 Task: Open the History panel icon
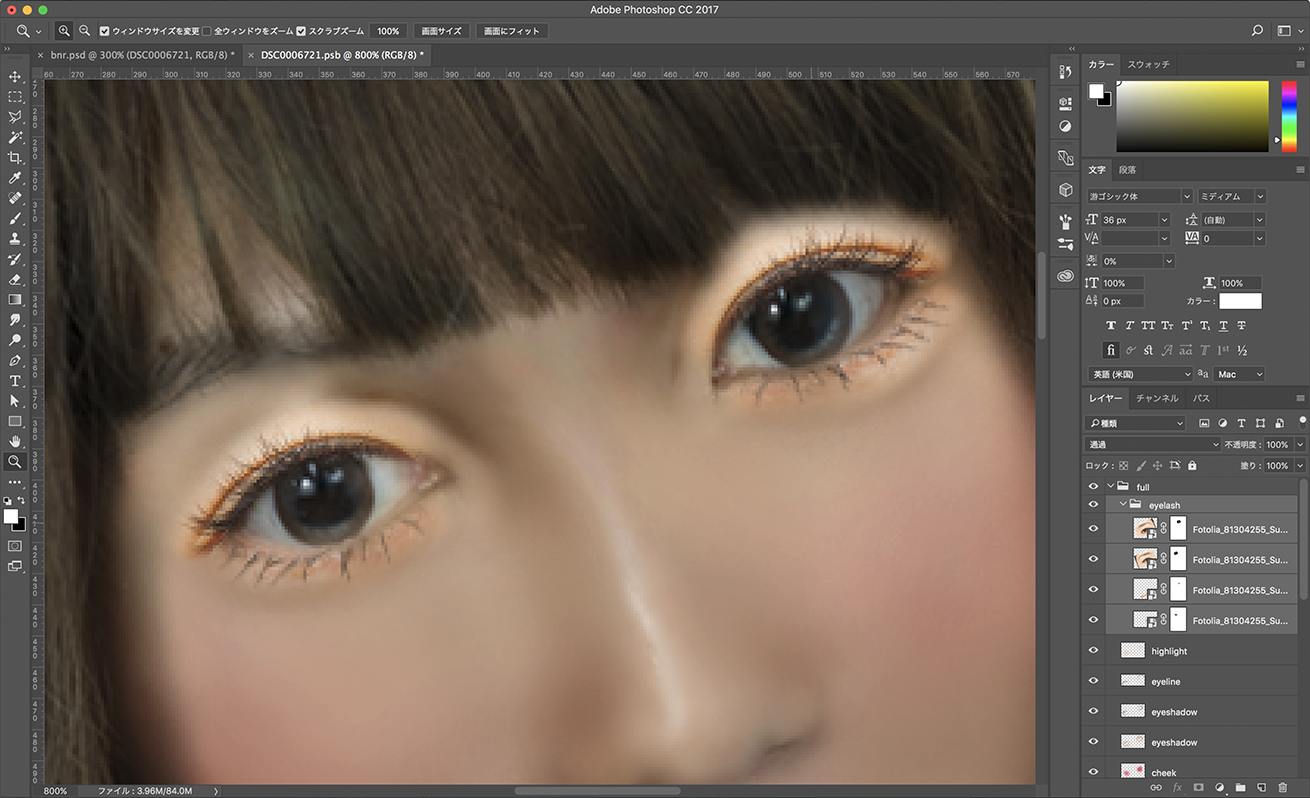[x=1065, y=71]
